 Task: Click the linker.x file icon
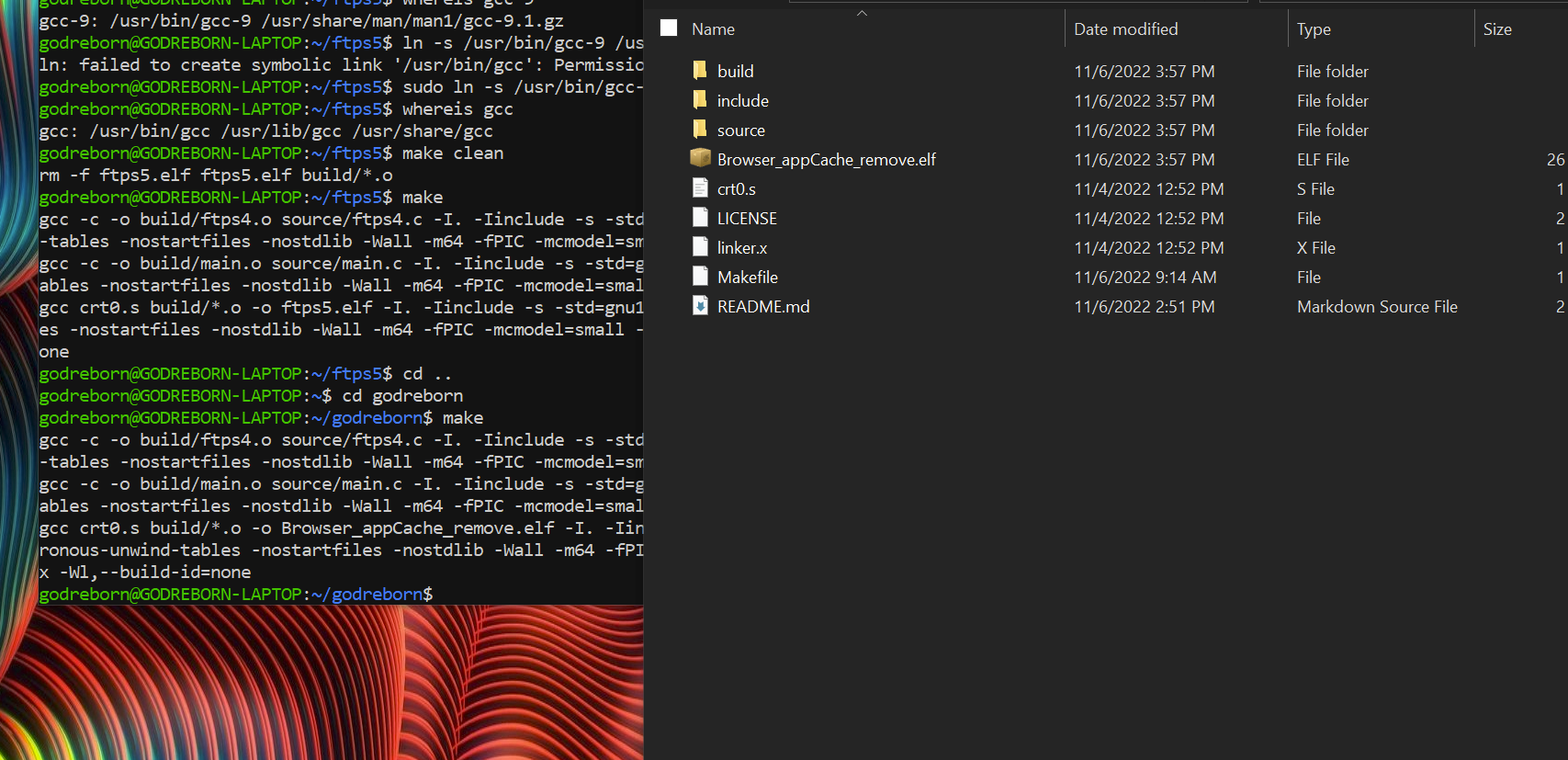pyautogui.click(x=700, y=247)
